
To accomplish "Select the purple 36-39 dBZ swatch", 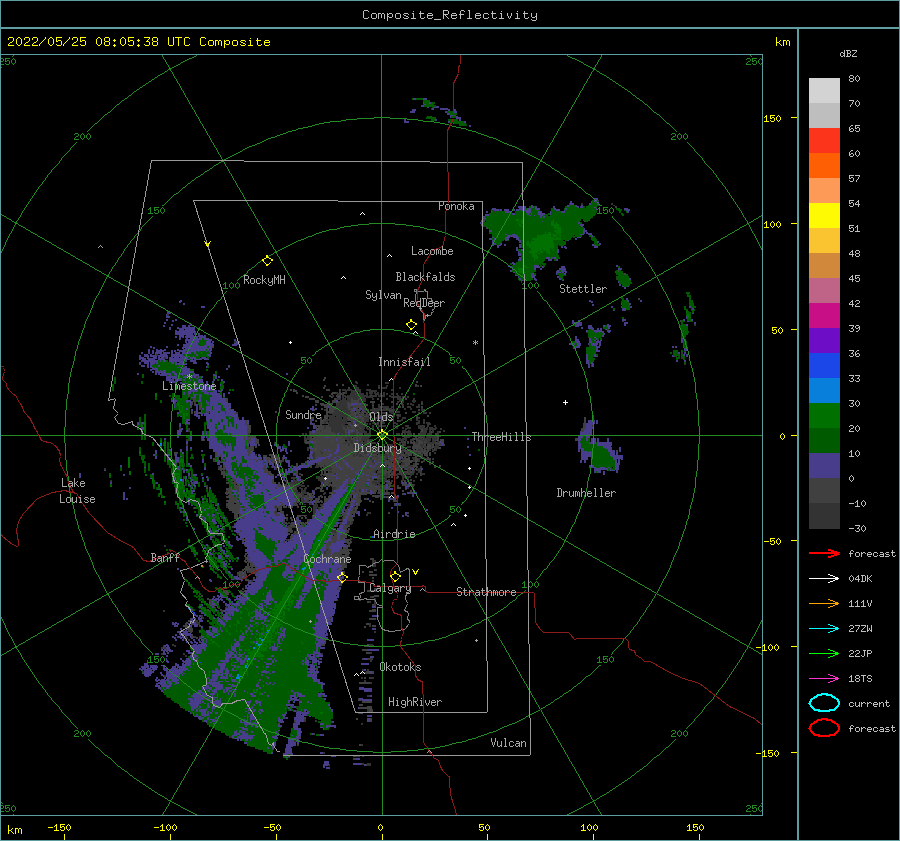I will click(x=824, y=340).
